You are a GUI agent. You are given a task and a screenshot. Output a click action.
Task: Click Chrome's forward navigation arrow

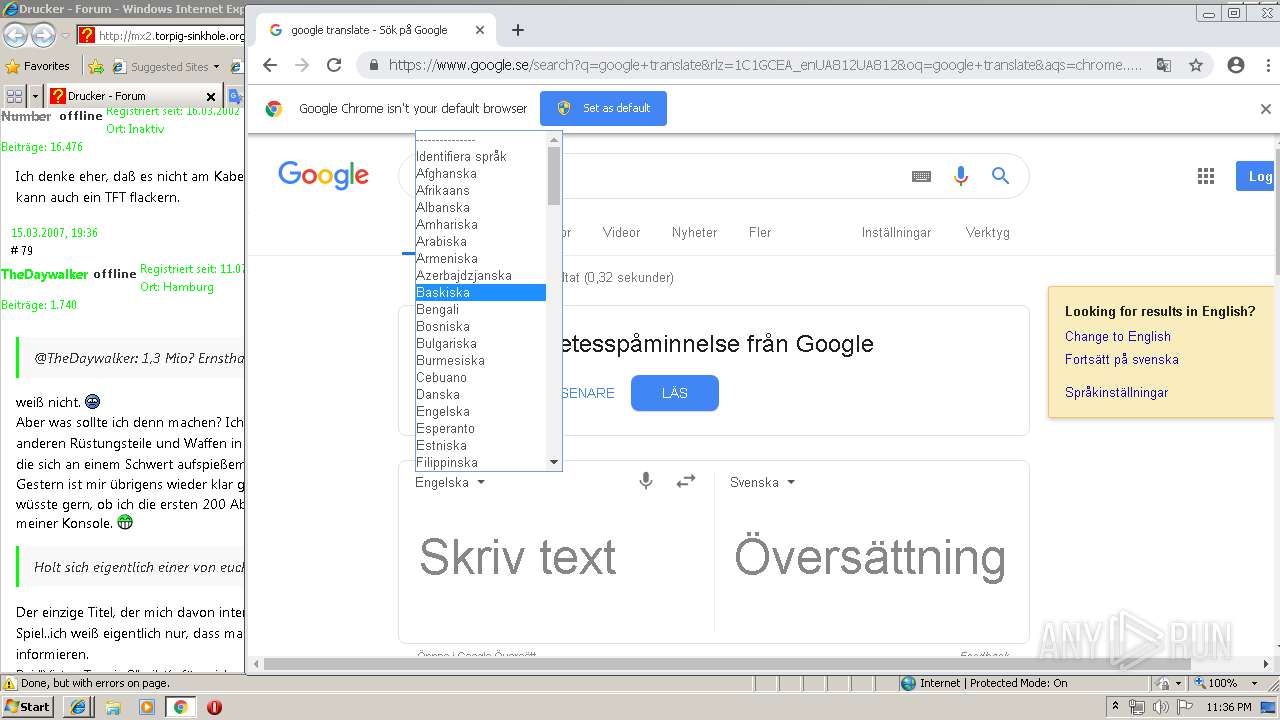coord(302,65)
